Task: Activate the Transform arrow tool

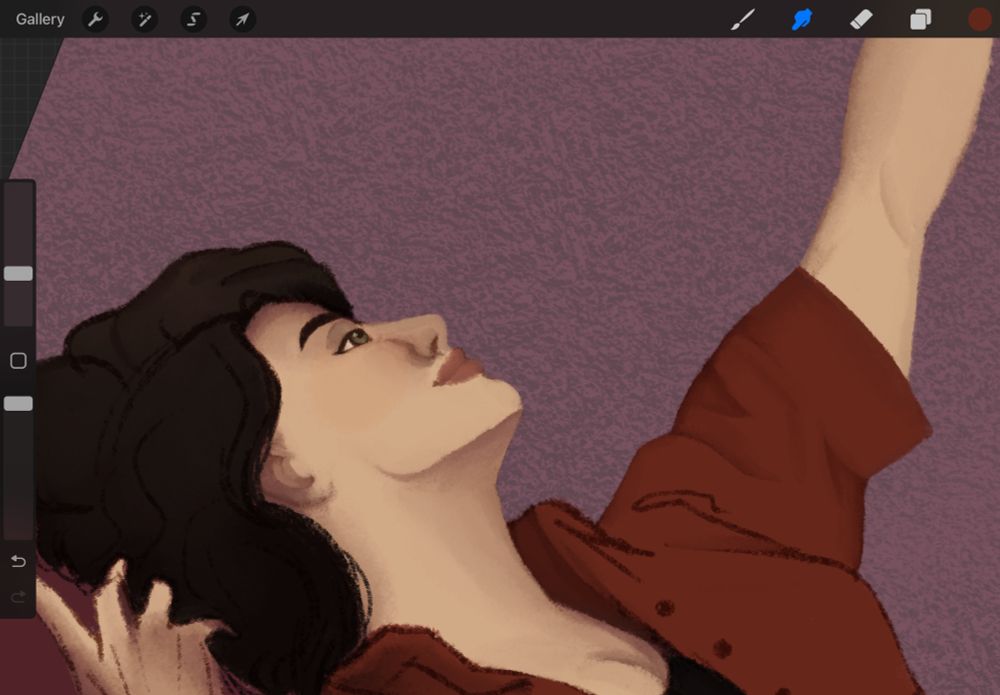Action: click(x=242, y=19)
